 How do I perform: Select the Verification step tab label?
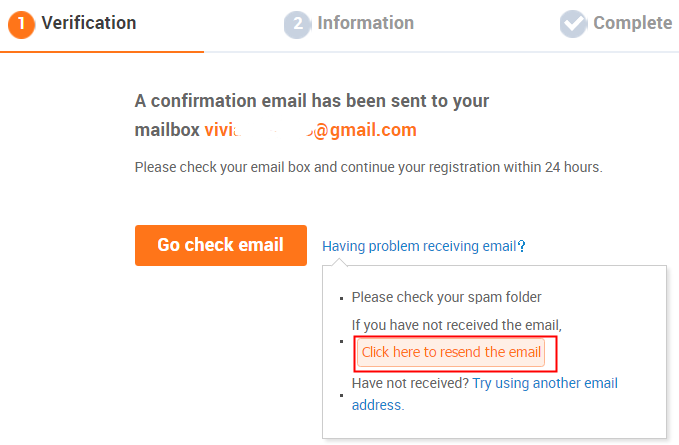pyautogui.click(x=88, y=23)
